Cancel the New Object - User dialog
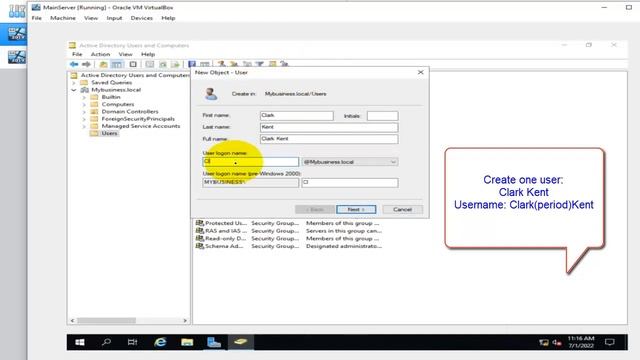This screenshot has width=640, height=360. [x=402, y=209]
